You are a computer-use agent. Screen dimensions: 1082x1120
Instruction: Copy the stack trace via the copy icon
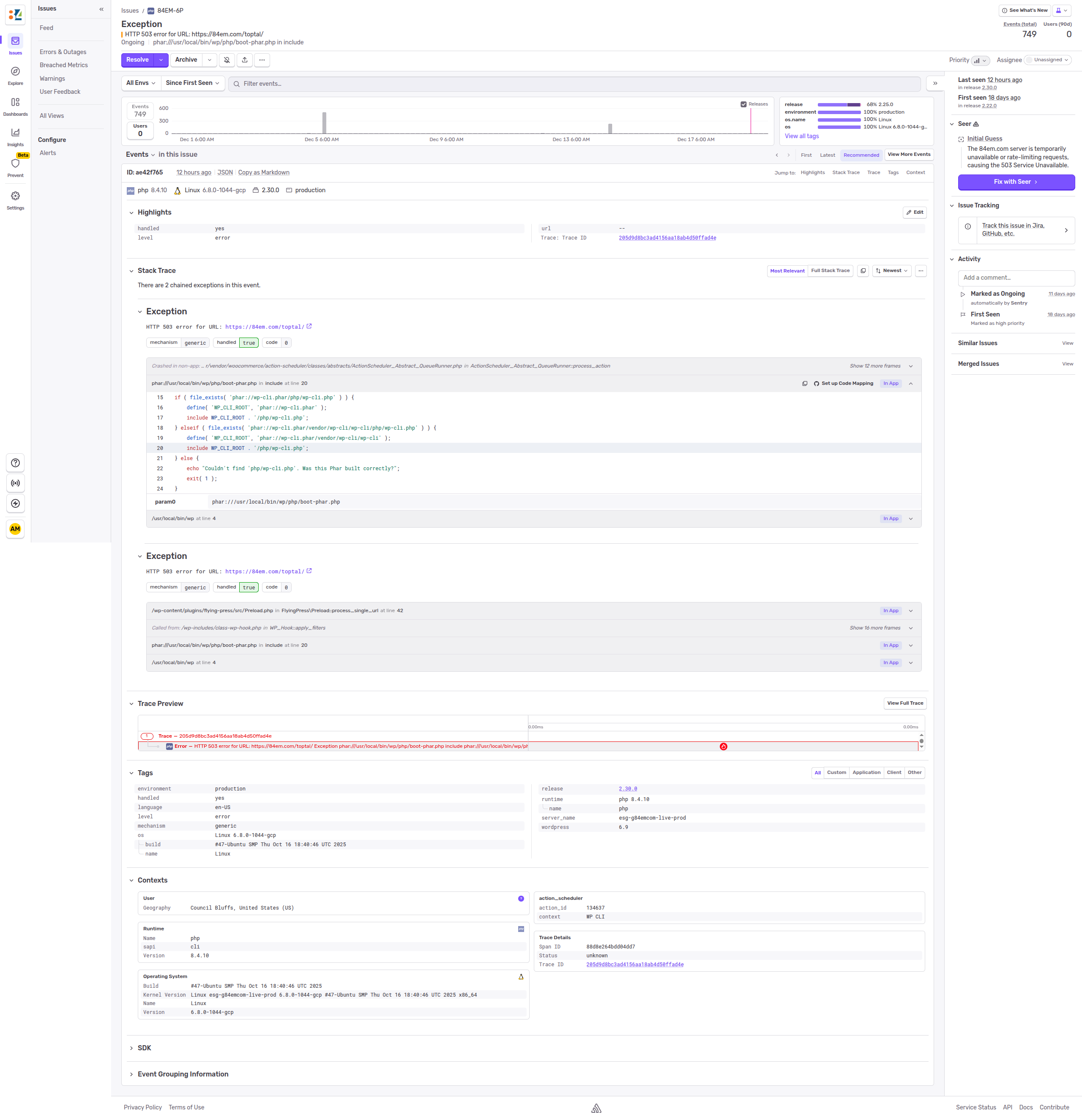[863, 270]
